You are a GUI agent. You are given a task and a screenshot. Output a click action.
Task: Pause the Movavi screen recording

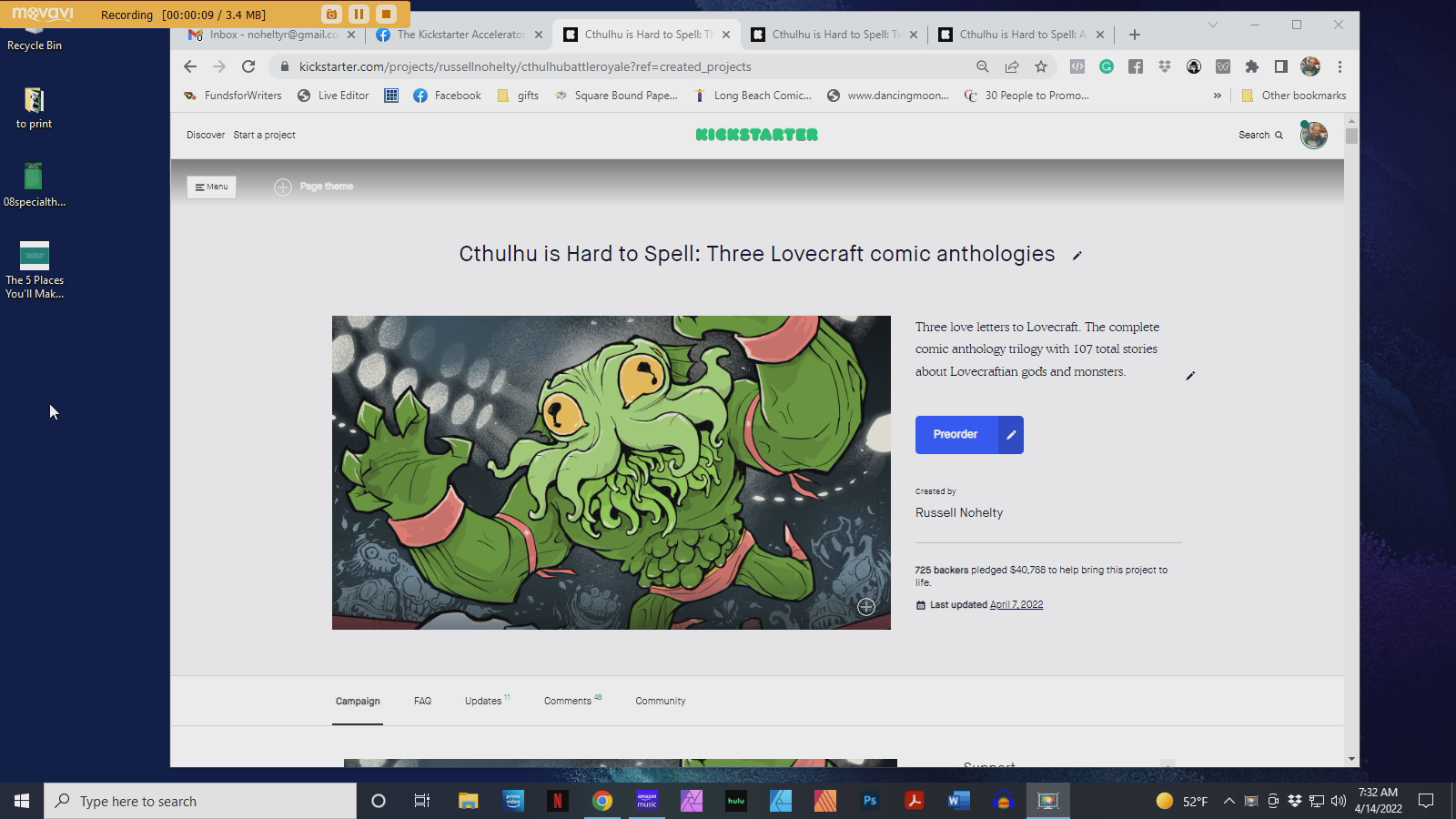point(359,14)
